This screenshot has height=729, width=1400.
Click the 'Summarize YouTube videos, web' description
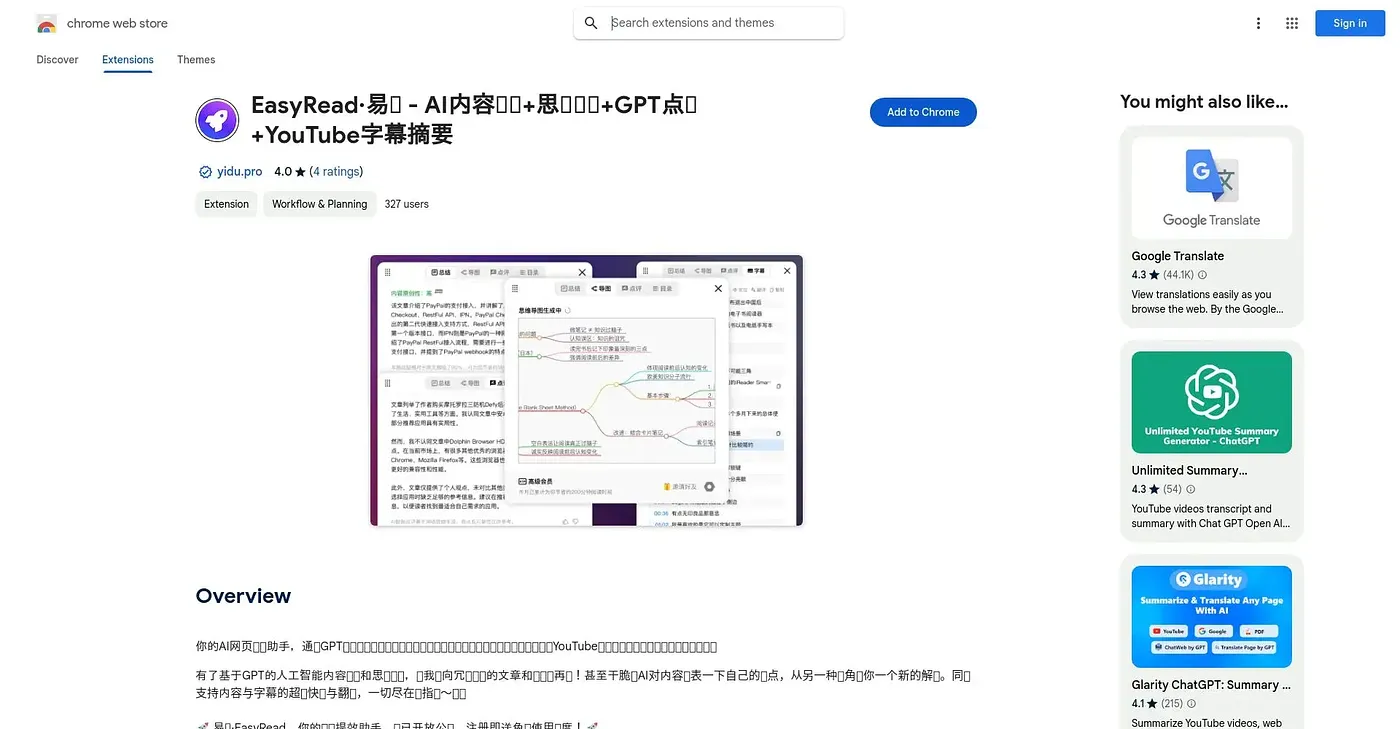tap(1207, 723)
